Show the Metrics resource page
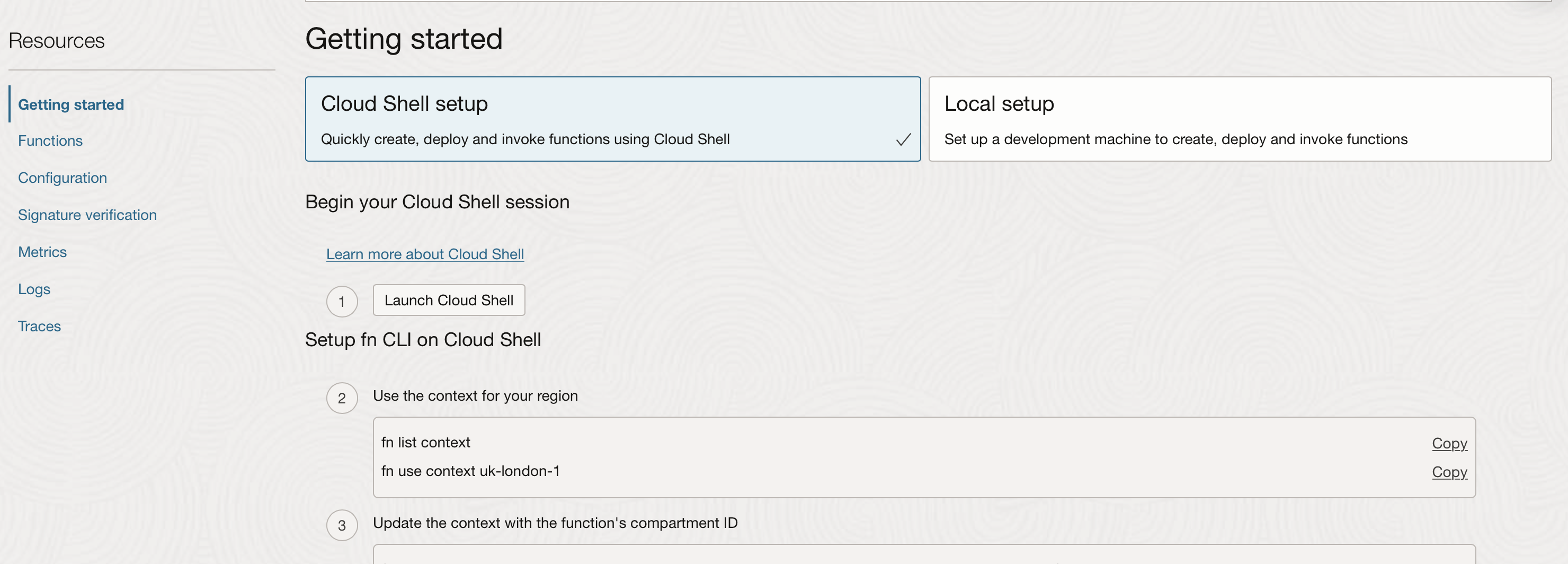Screen dimensions: 1568x564 point(42,252)
